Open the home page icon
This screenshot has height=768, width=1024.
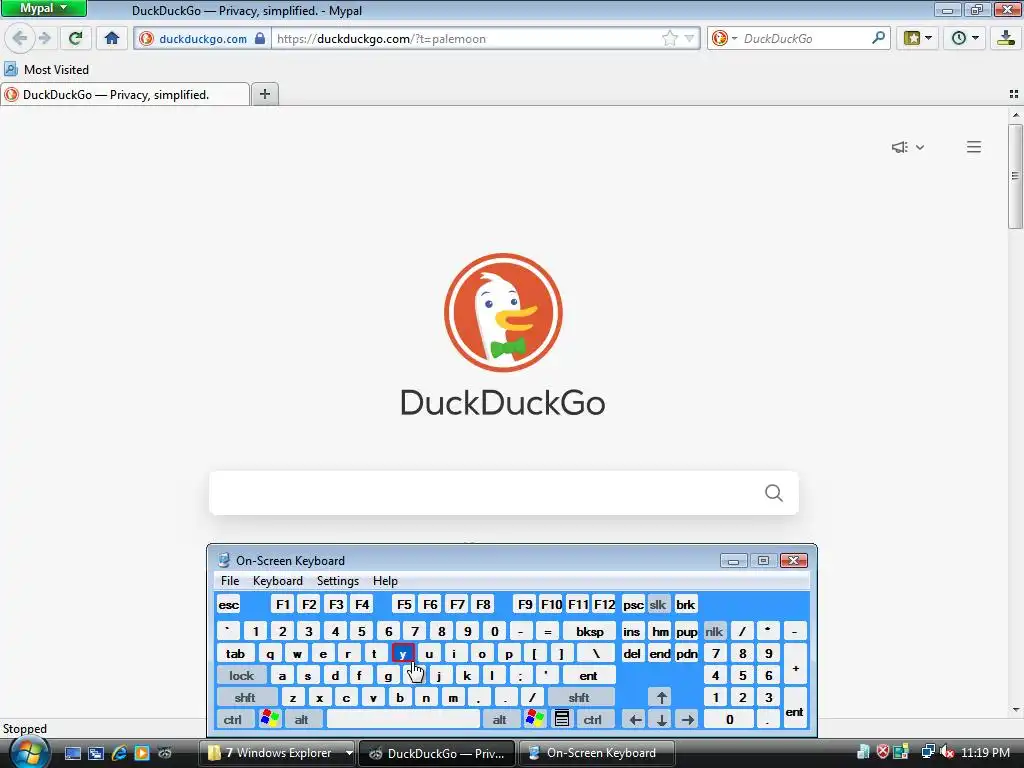[x=112, y=38]
